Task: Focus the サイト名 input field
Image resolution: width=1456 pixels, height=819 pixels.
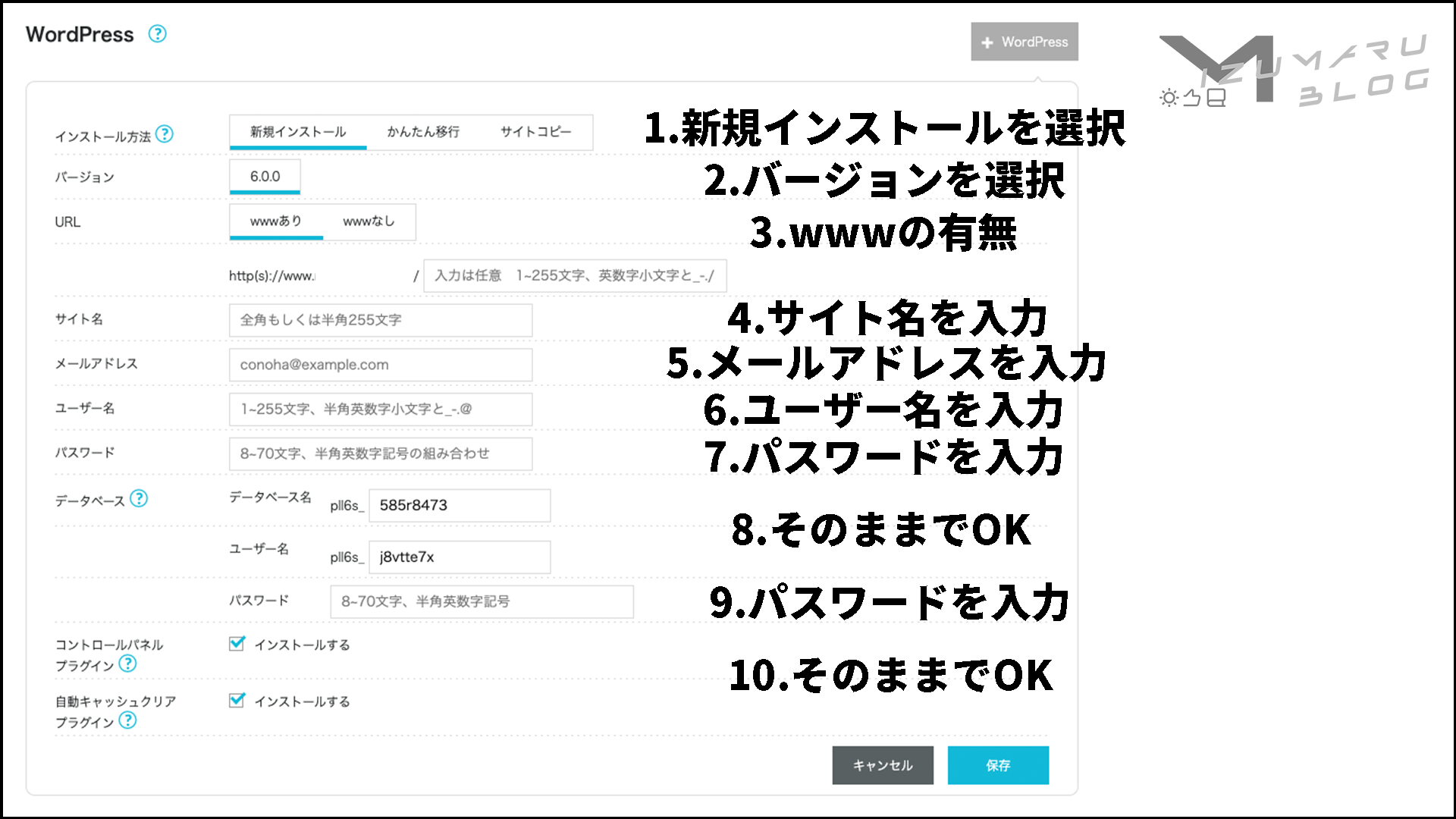Action: click(381, 320)
